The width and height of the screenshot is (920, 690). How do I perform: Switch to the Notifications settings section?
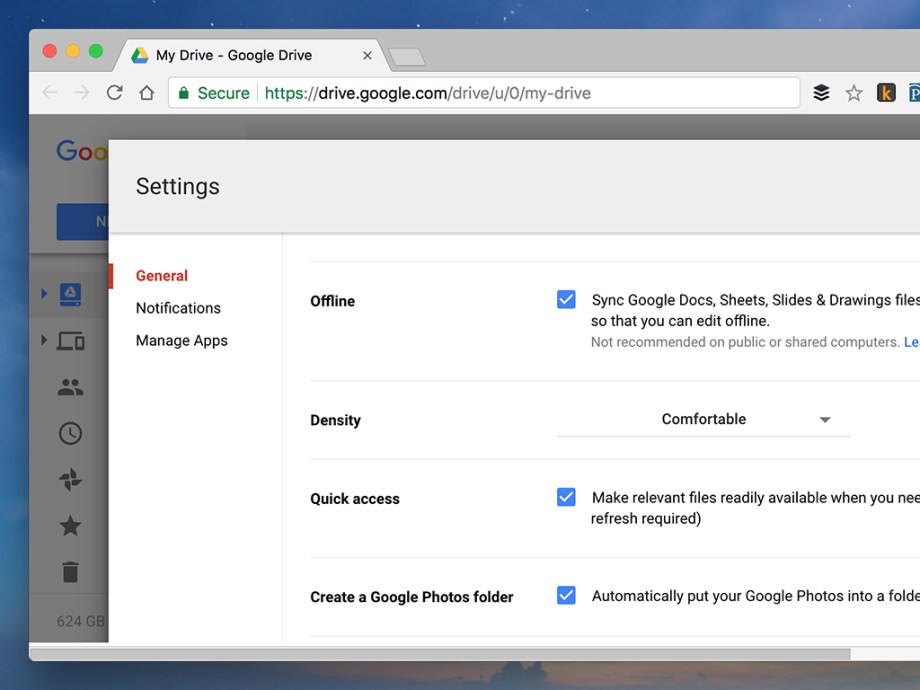(177, 308)
